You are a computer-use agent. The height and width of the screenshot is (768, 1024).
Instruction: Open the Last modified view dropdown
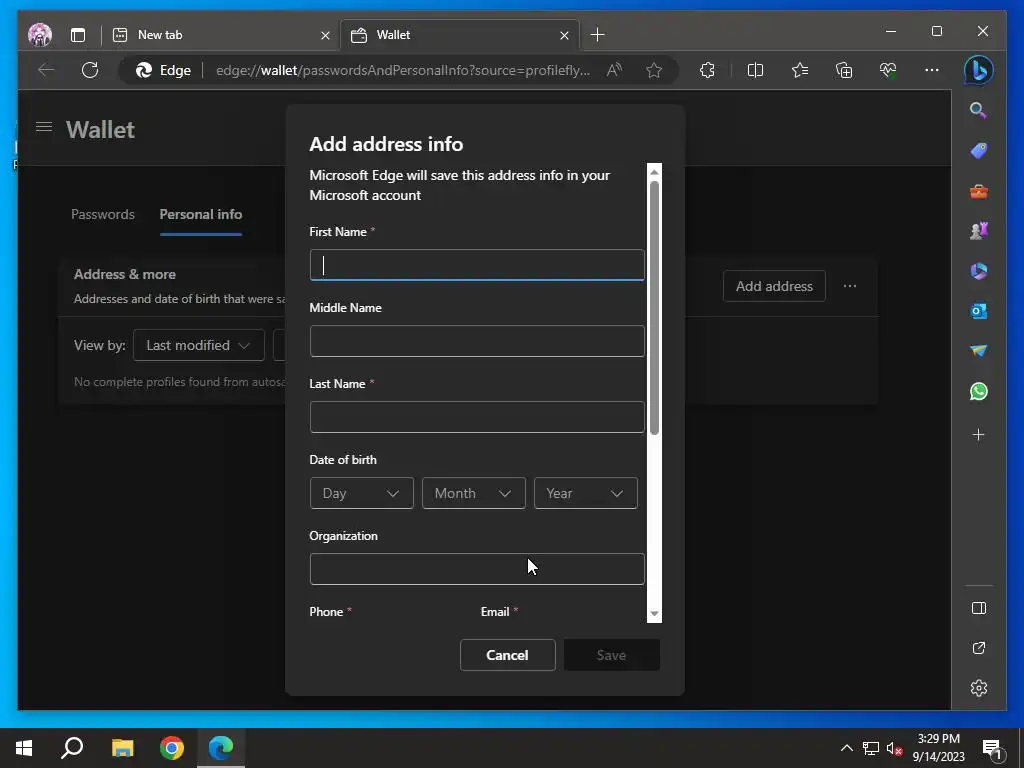pyautogui.click(x=199, y=345)
